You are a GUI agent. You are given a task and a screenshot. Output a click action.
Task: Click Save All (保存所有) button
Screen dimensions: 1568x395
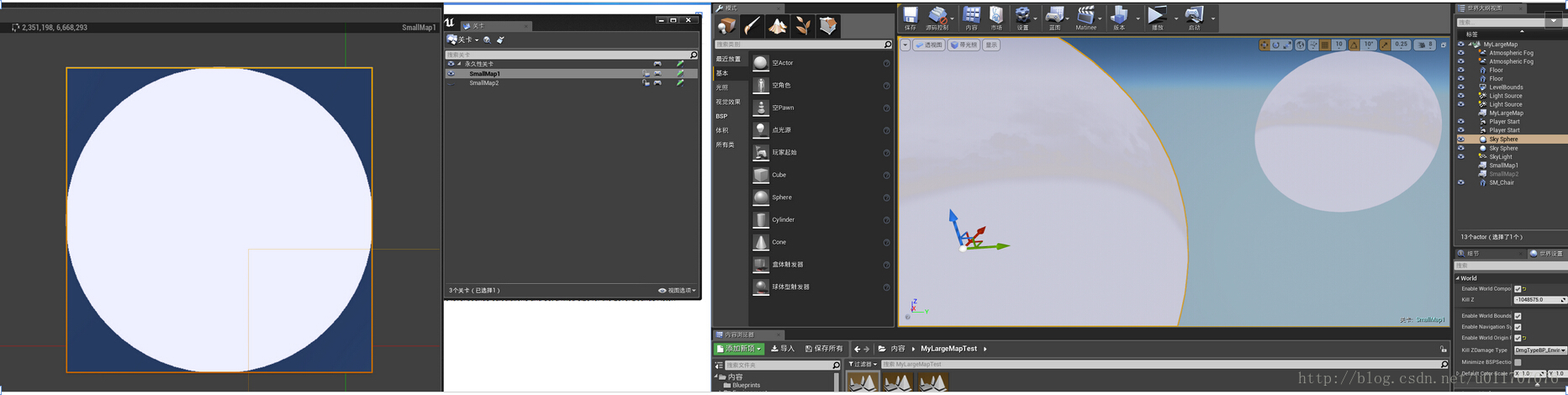(x=823, y=348)
